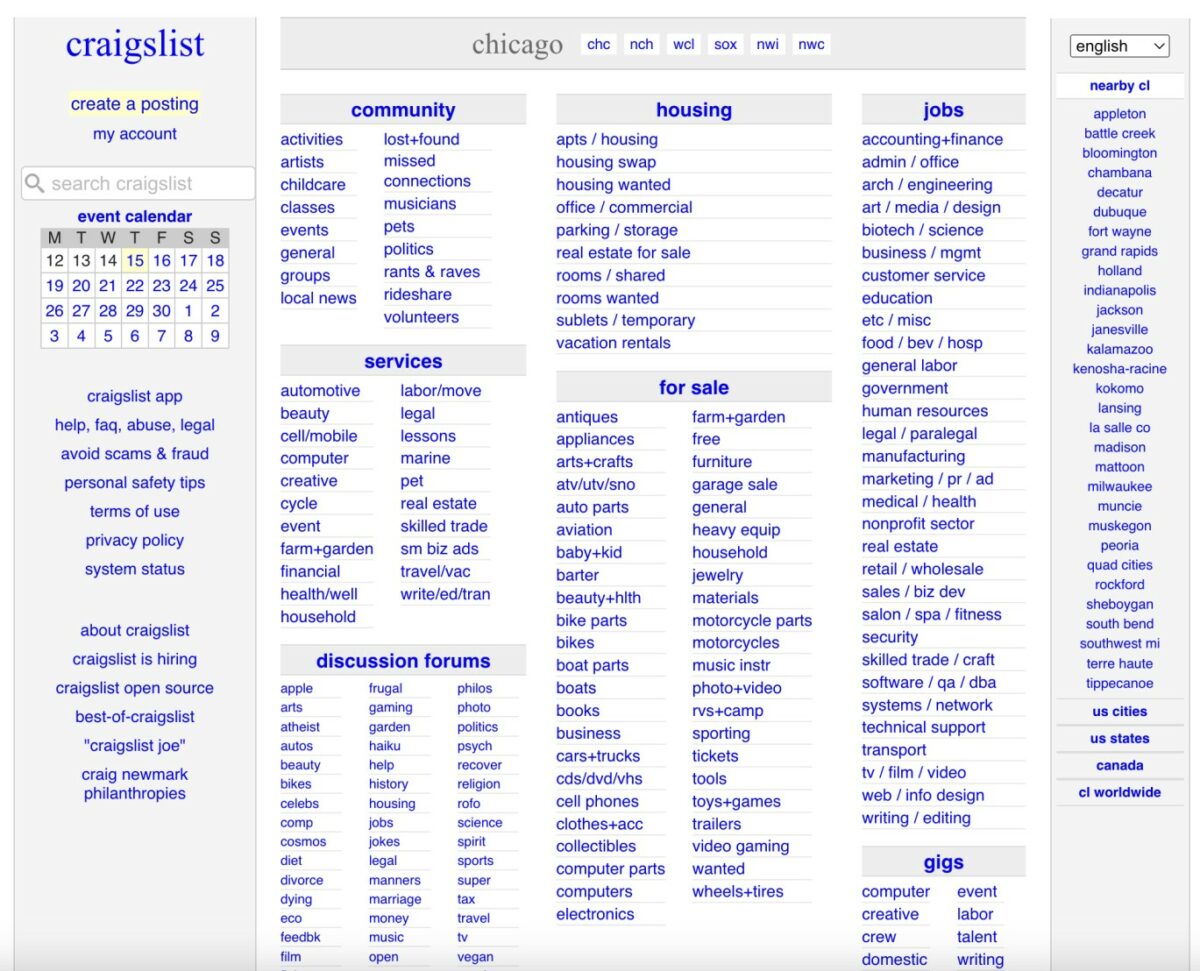Click the create a posting link
Viewport: 1200px width, 971px height.
[135, 104]
